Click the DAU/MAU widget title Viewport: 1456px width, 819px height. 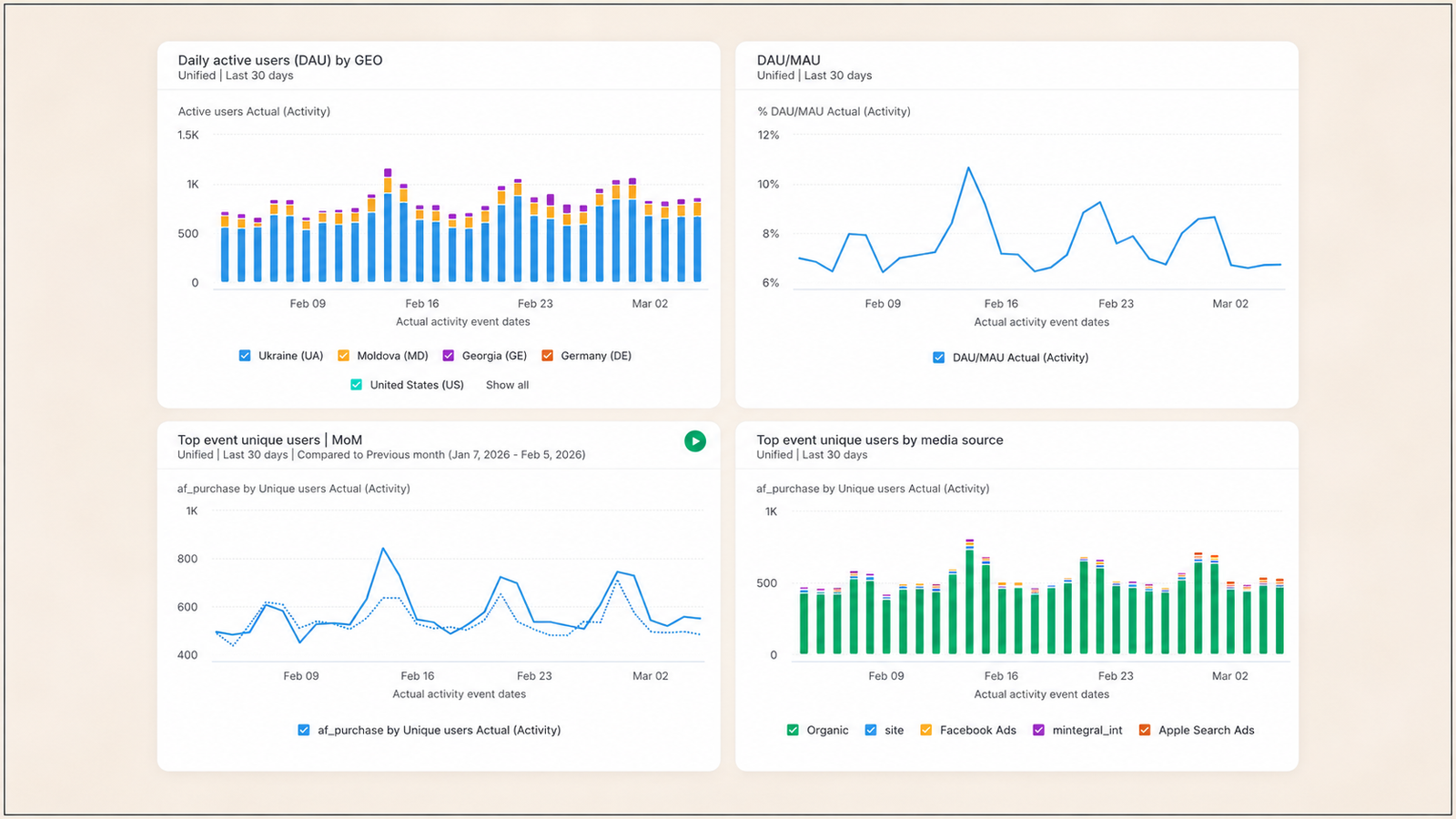pos(788,60)
